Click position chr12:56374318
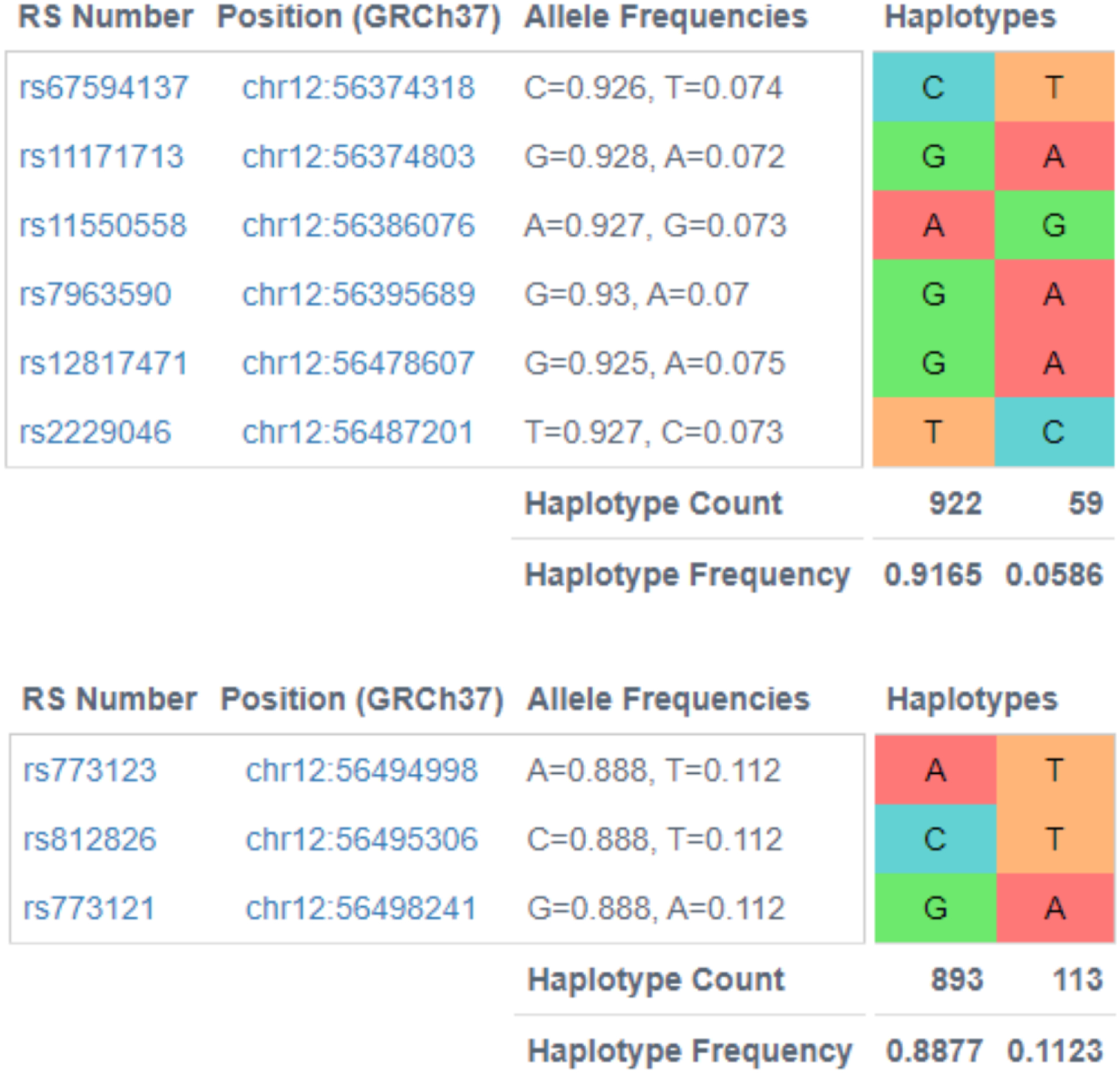This screenshot has height=1073, width=1120. 359,88
